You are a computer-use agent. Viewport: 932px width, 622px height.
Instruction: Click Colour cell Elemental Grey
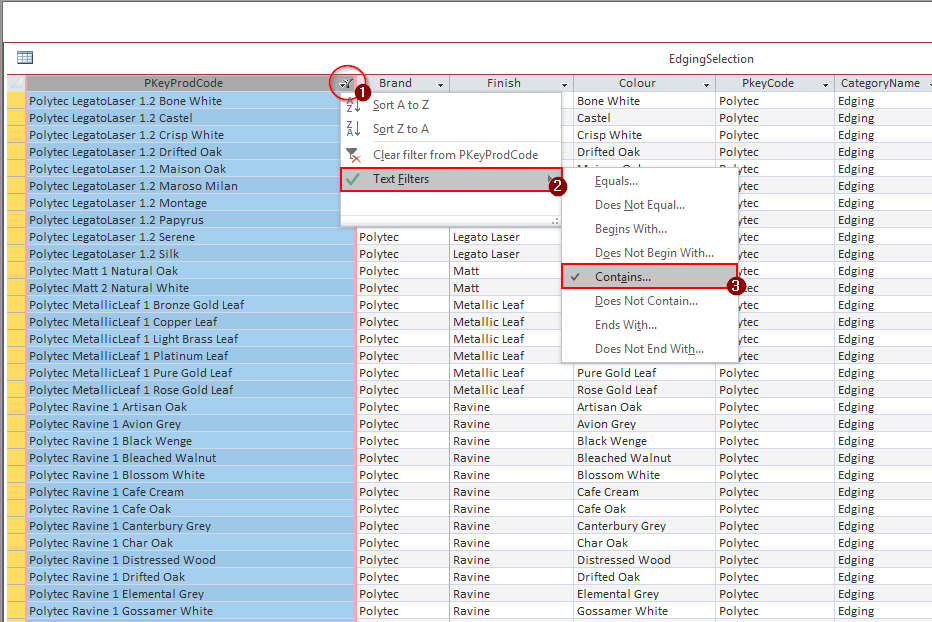[x=644, y=594]
